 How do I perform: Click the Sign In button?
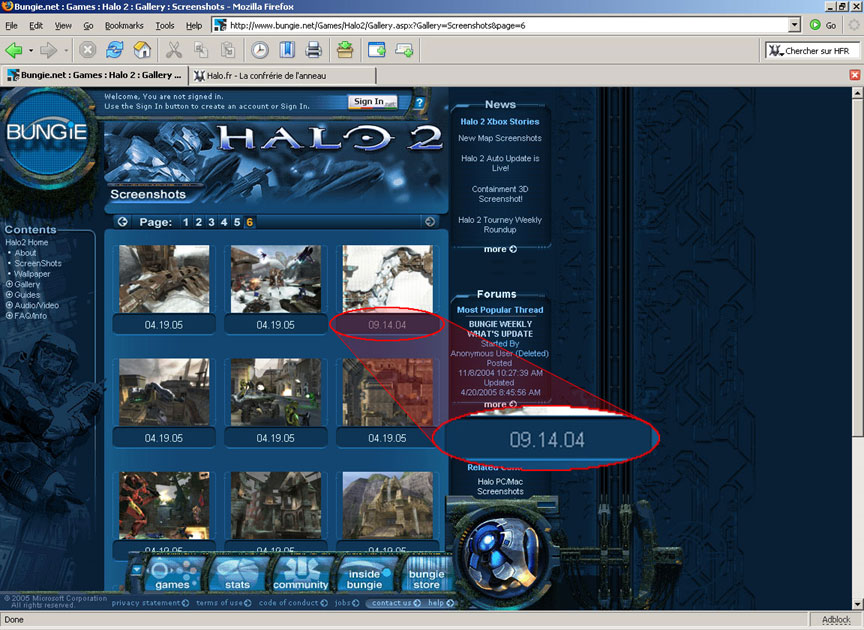tap(373, 102)
